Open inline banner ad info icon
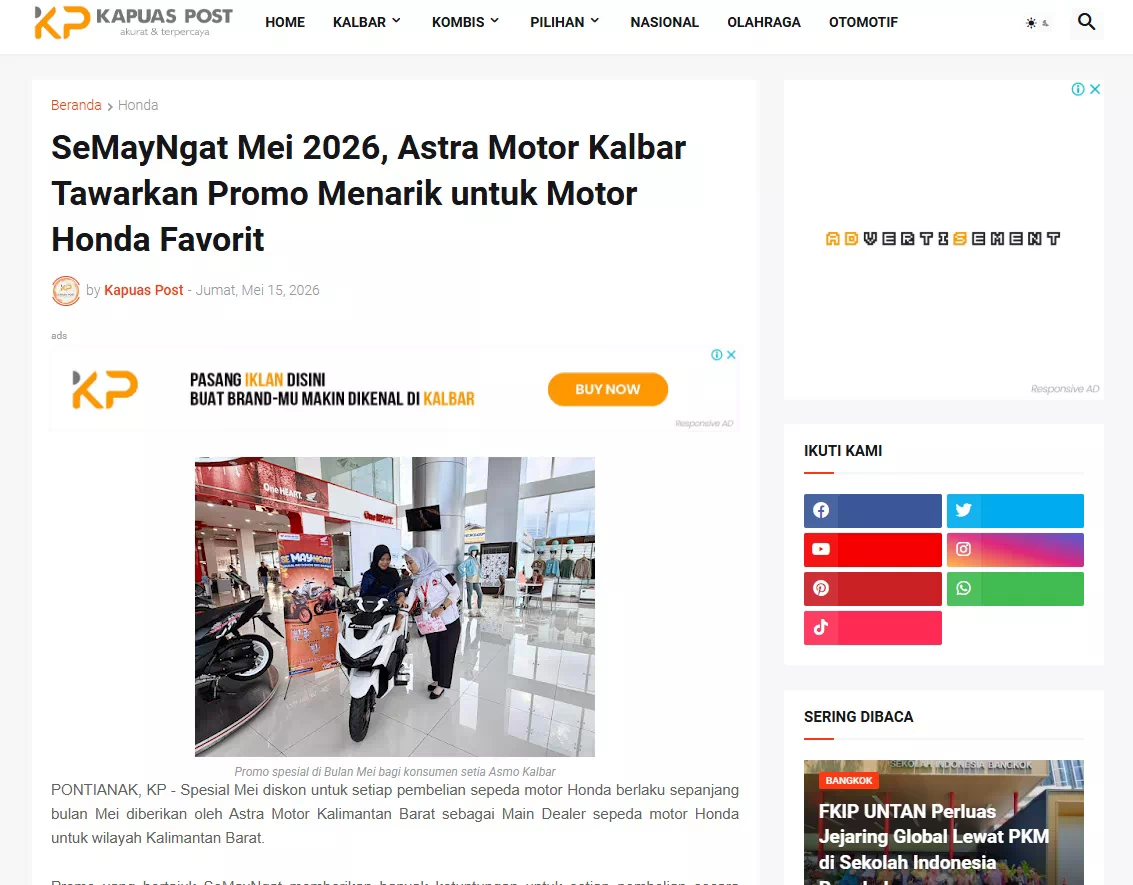Viewport: 1133px width, 885px height. (717, 355)
